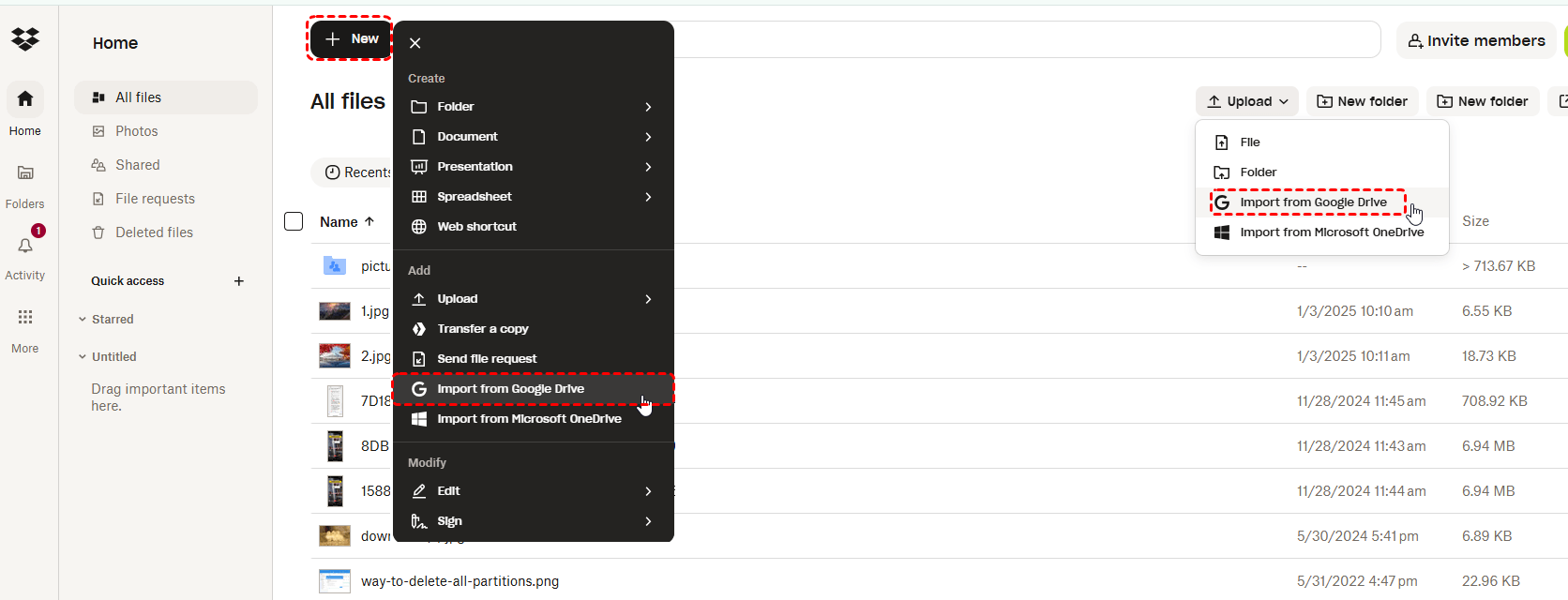This screenshot has height=600, width=1568.
Task: Click the Size column header
Action: coord(1475,221)
